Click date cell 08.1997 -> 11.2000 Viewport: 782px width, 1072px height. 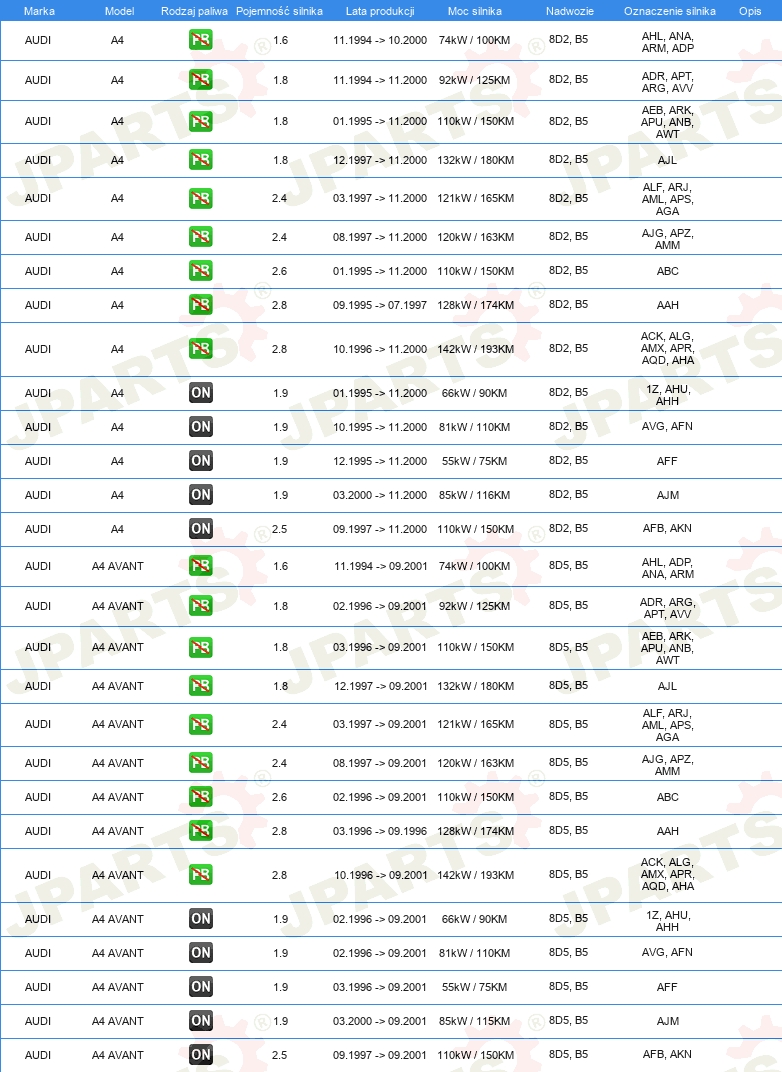click(380, 237)
